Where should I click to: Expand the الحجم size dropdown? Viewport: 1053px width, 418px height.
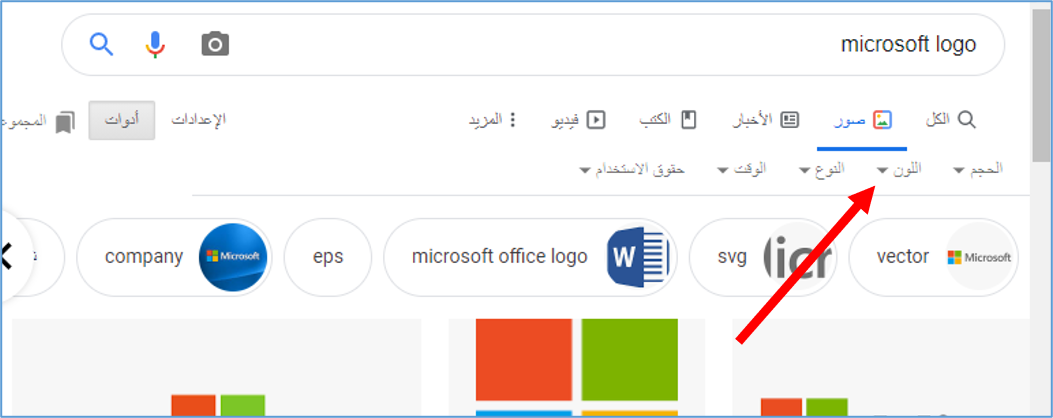978,169
